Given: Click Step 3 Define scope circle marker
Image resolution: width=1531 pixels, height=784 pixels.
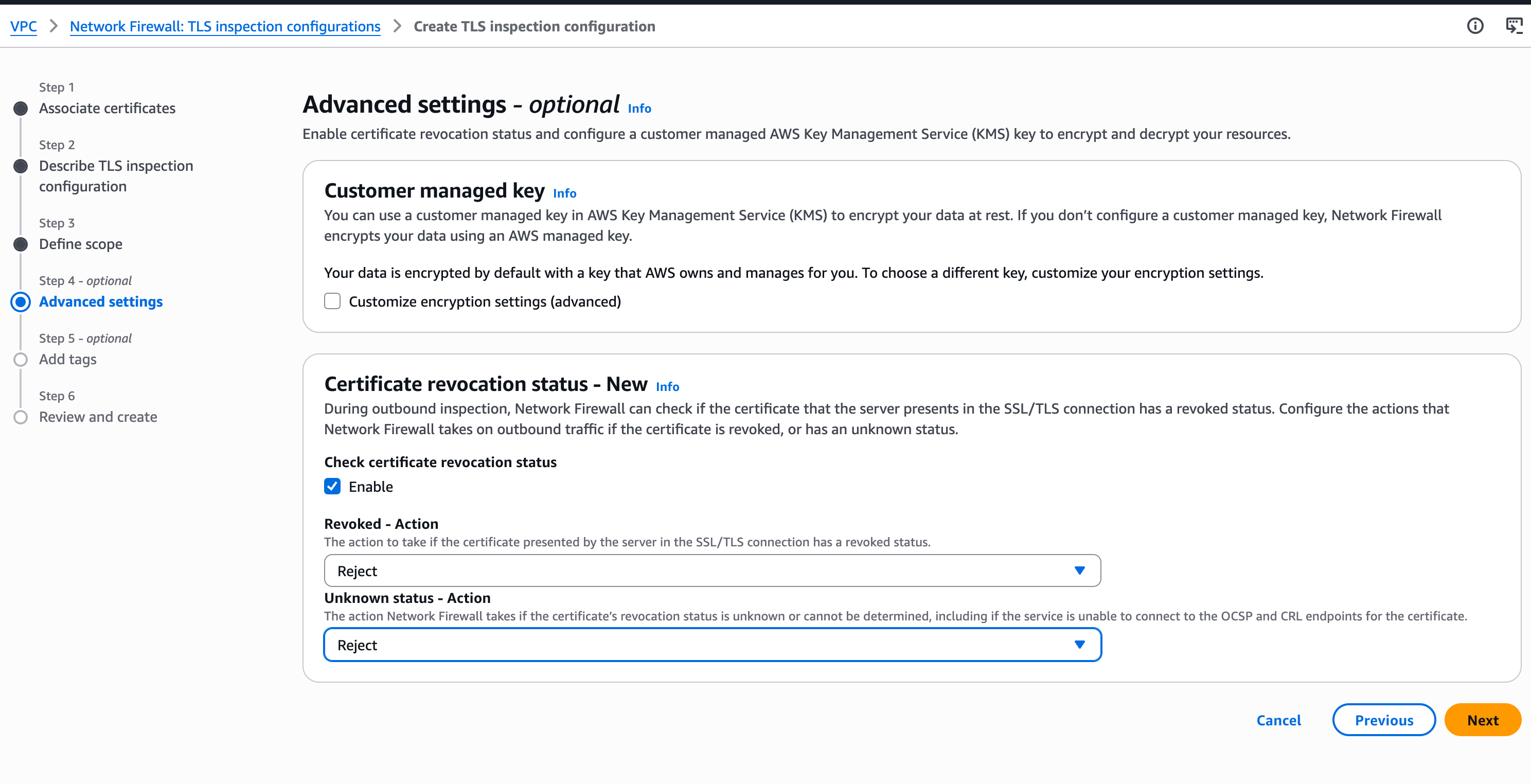Looking at the screenshot, I should 21,244.
